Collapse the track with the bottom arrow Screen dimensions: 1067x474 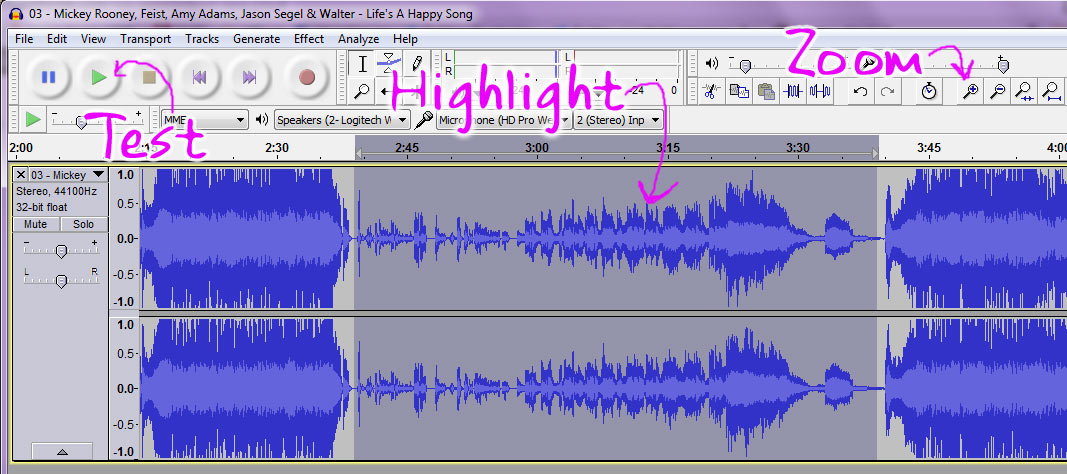pyautogui.click(x=62, y=452)
